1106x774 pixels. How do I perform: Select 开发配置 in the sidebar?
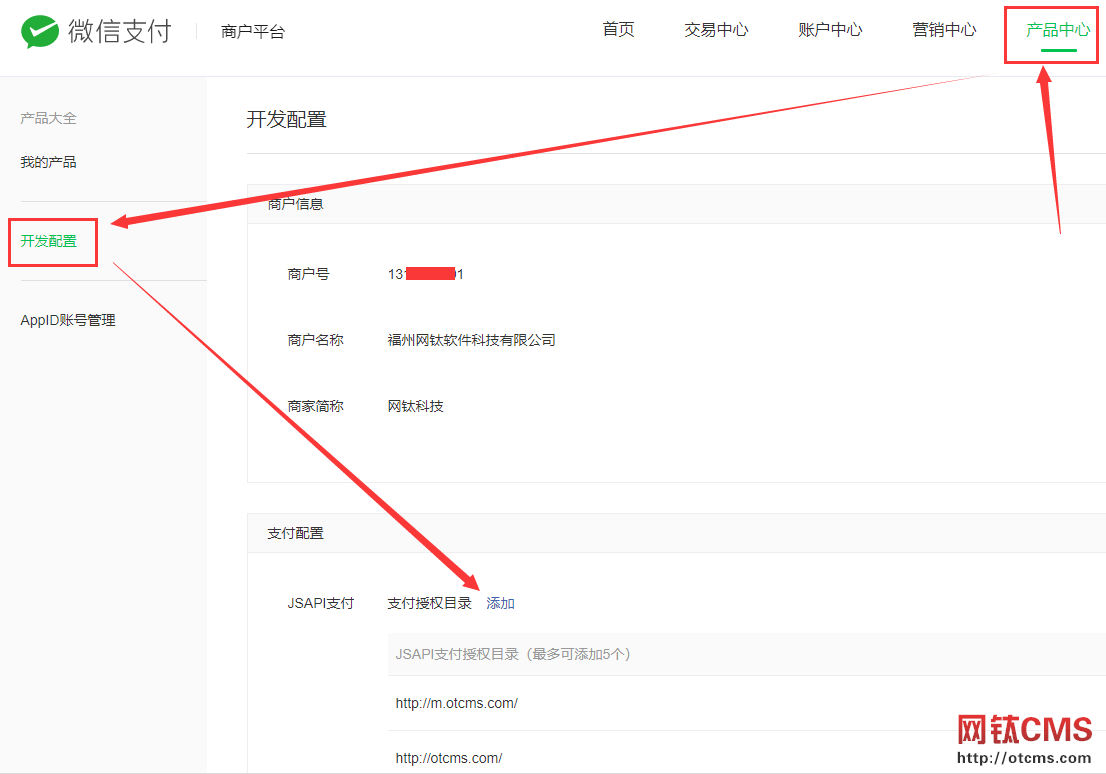click(x=47, y=240)
